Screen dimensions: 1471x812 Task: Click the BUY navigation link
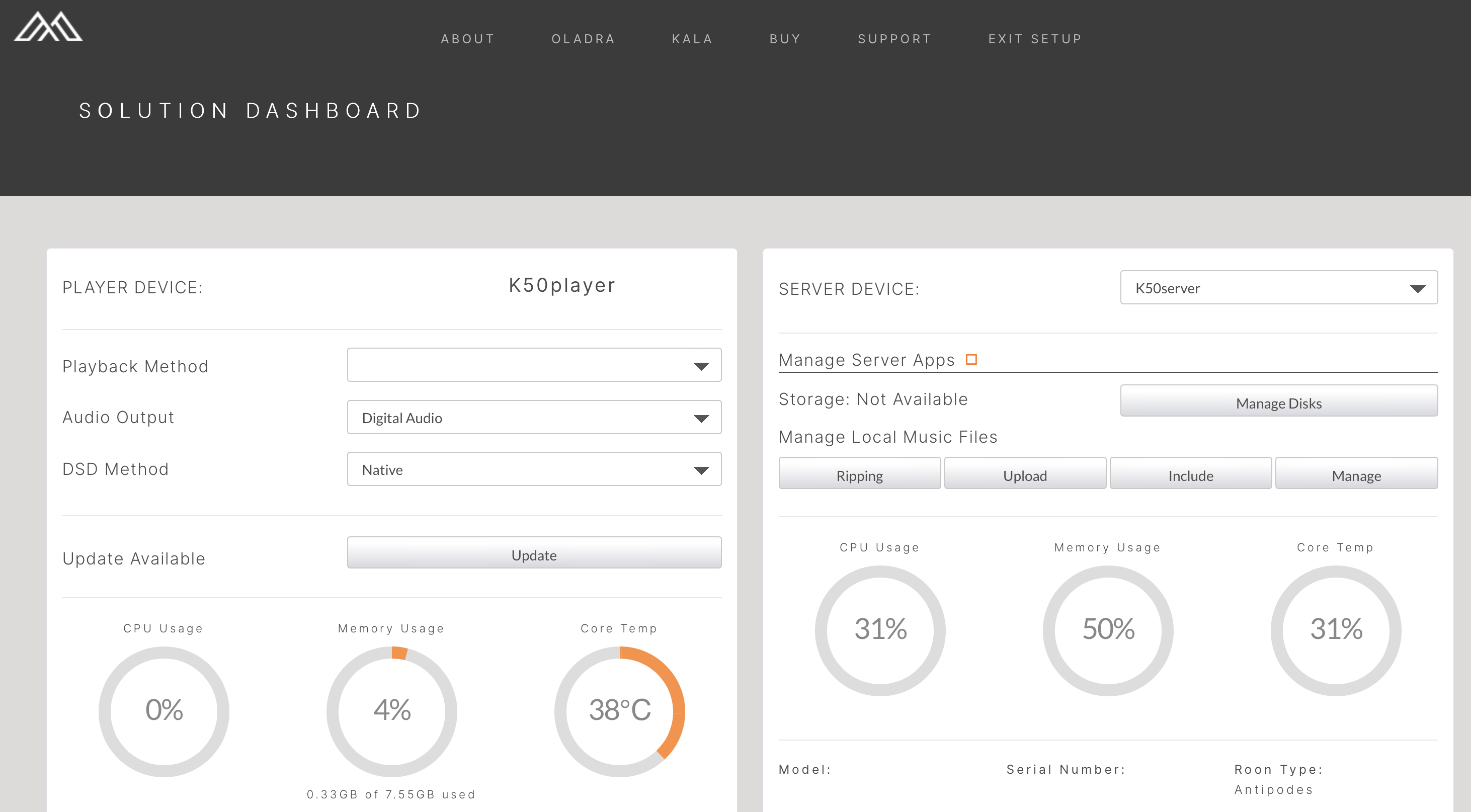[785, 39]
